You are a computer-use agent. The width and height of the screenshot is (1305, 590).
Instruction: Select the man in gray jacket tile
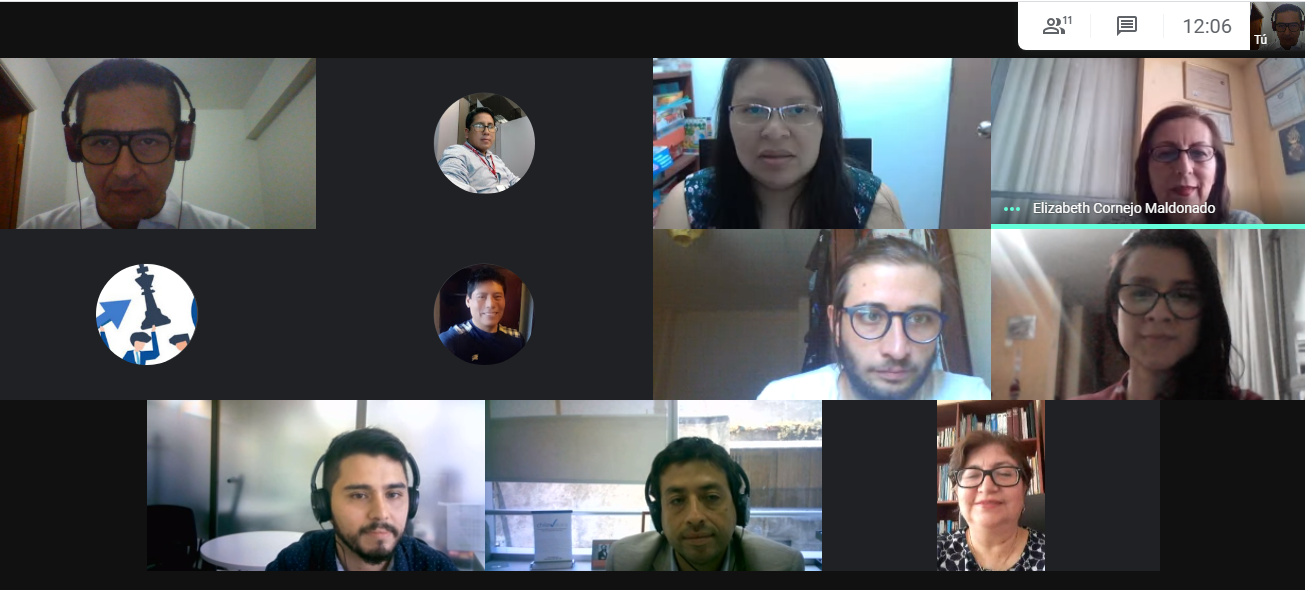(x=654, y=486)
